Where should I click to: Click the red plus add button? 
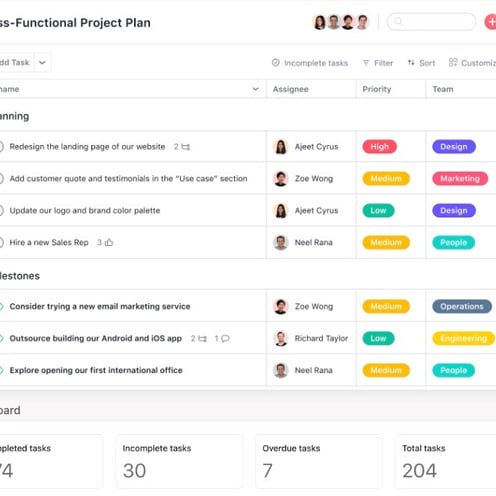coord(491,22)
